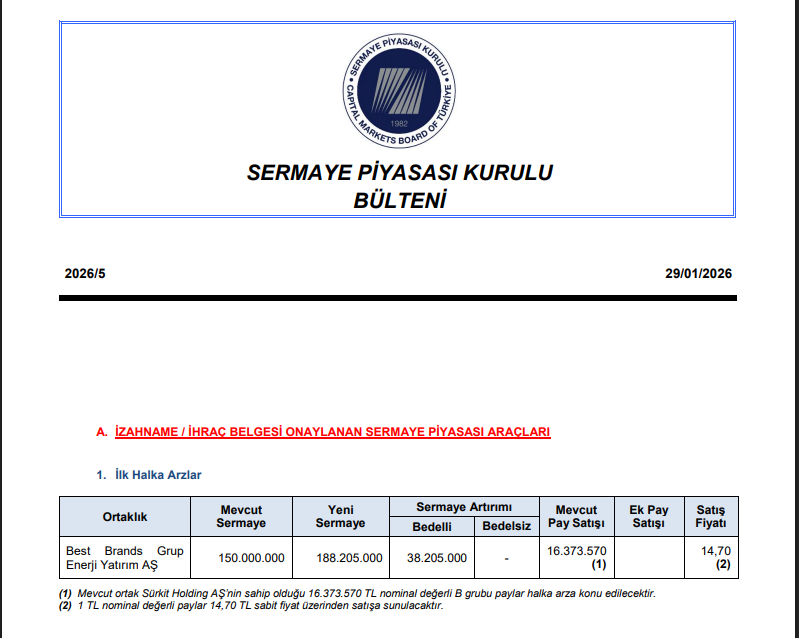Click the Sermaye Artırımı header cell
Screen dimensions: 799x638
(464, 507)
